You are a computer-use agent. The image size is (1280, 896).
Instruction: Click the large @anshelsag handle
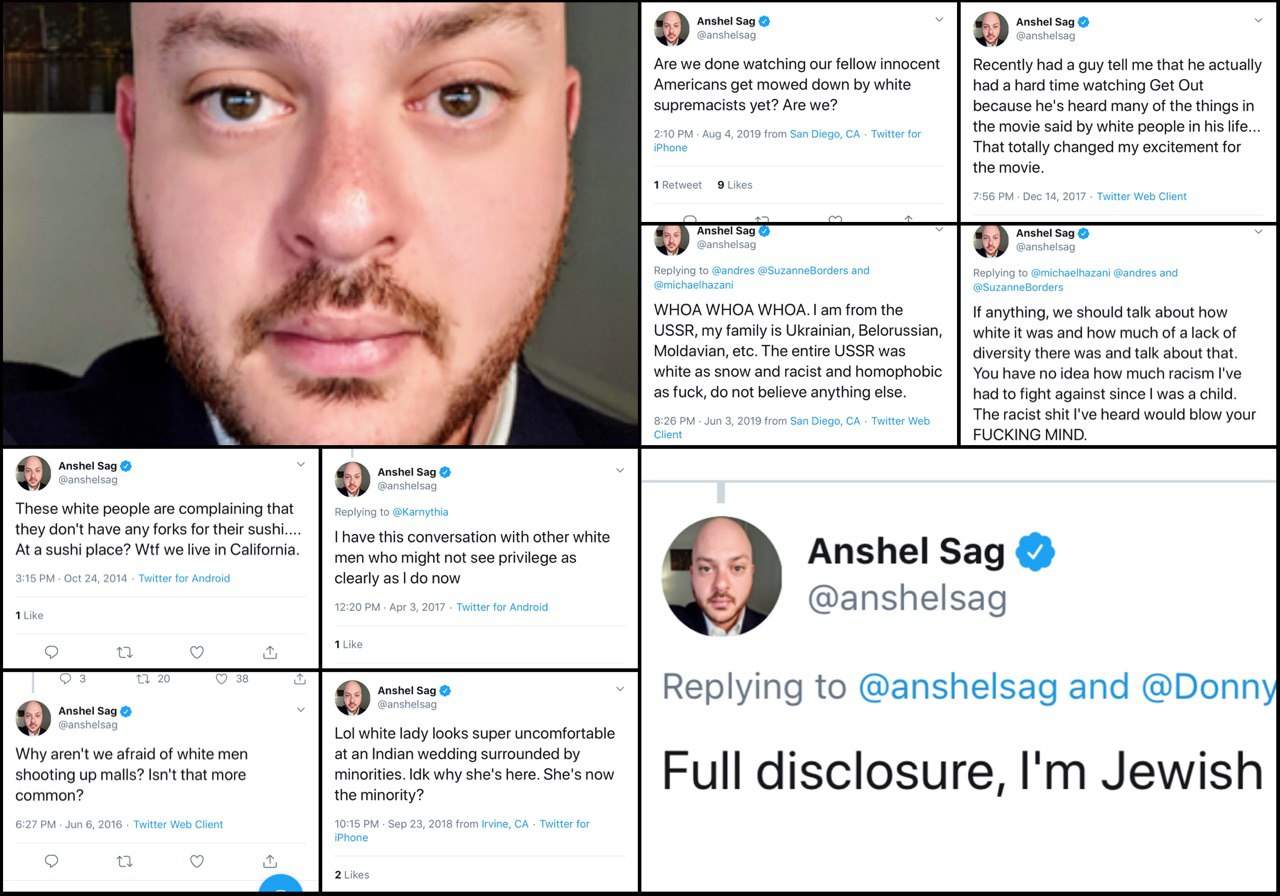(907, 598)
